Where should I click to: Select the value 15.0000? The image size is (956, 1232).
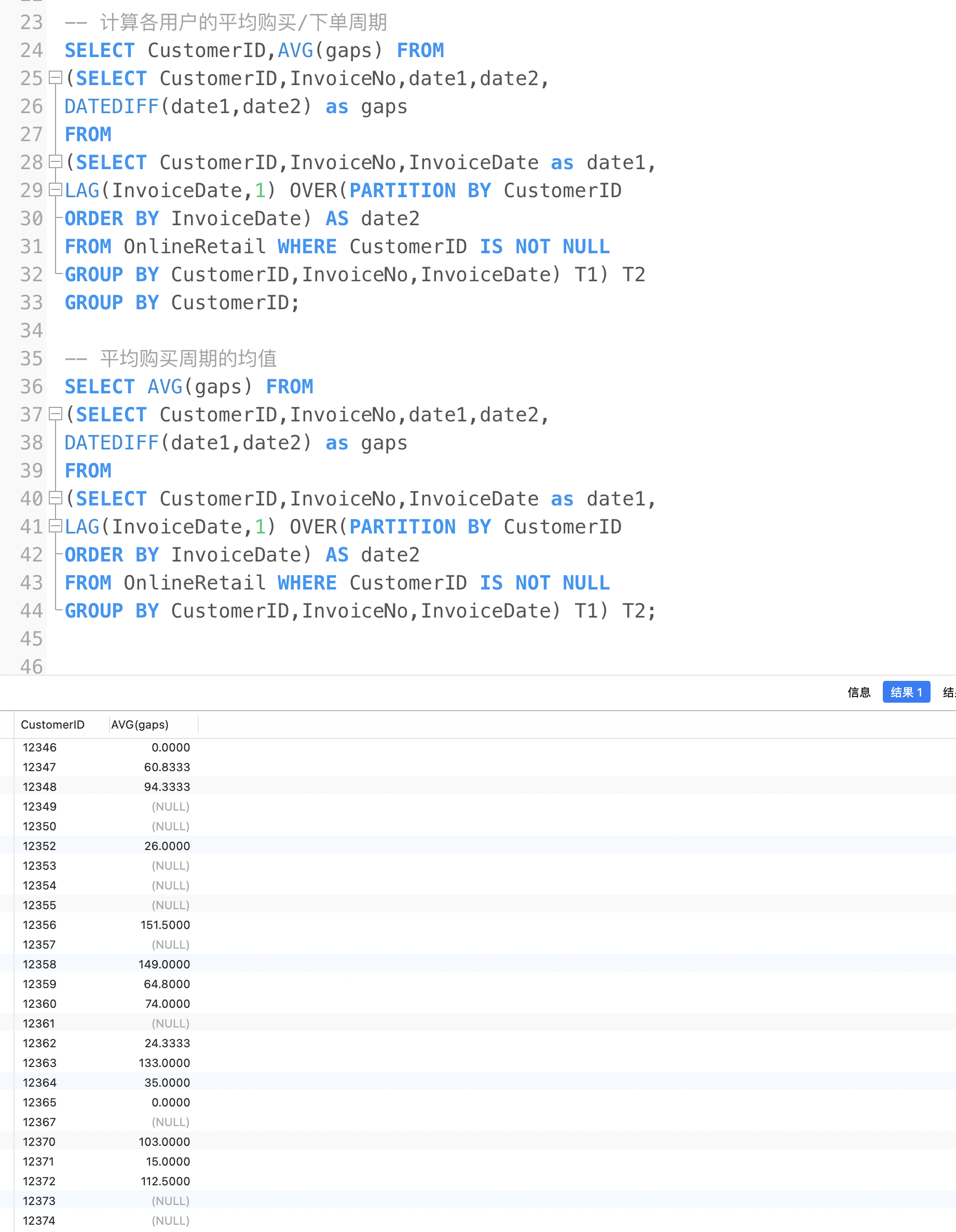tap(168, 1161)
